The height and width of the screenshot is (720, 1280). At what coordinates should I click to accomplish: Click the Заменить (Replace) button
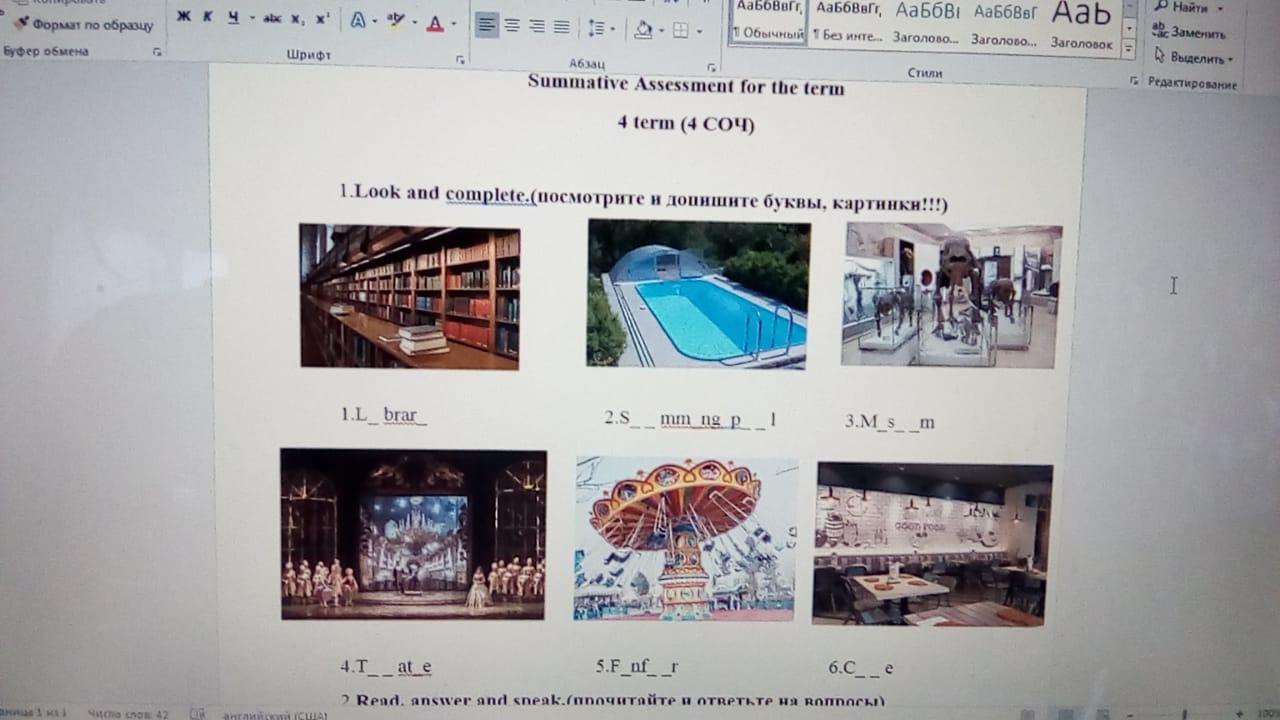[x=1190, y=33]
